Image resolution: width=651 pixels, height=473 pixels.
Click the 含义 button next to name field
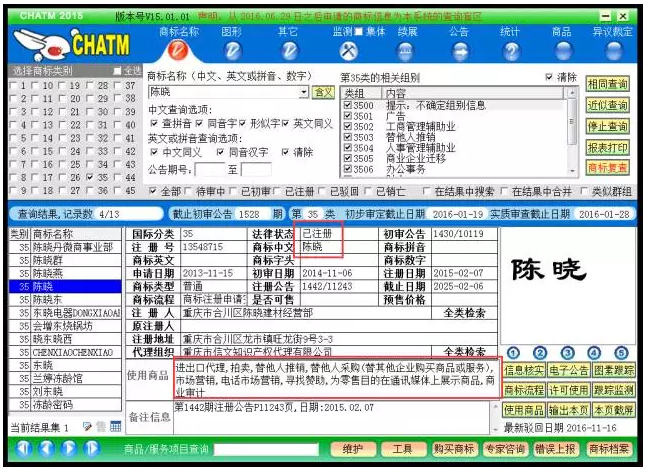pyautogui.click(x=323, y=92)
